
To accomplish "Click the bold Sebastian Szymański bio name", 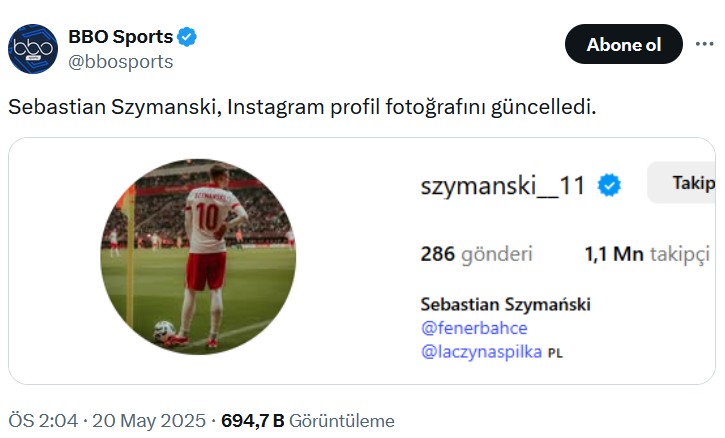I will [x=505, y=304].
